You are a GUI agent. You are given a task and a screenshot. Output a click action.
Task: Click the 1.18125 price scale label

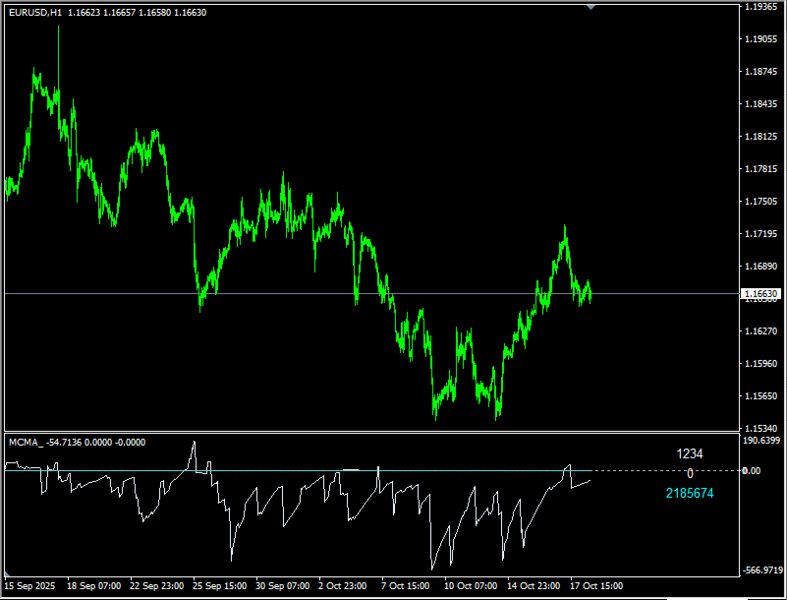point(761,137)
